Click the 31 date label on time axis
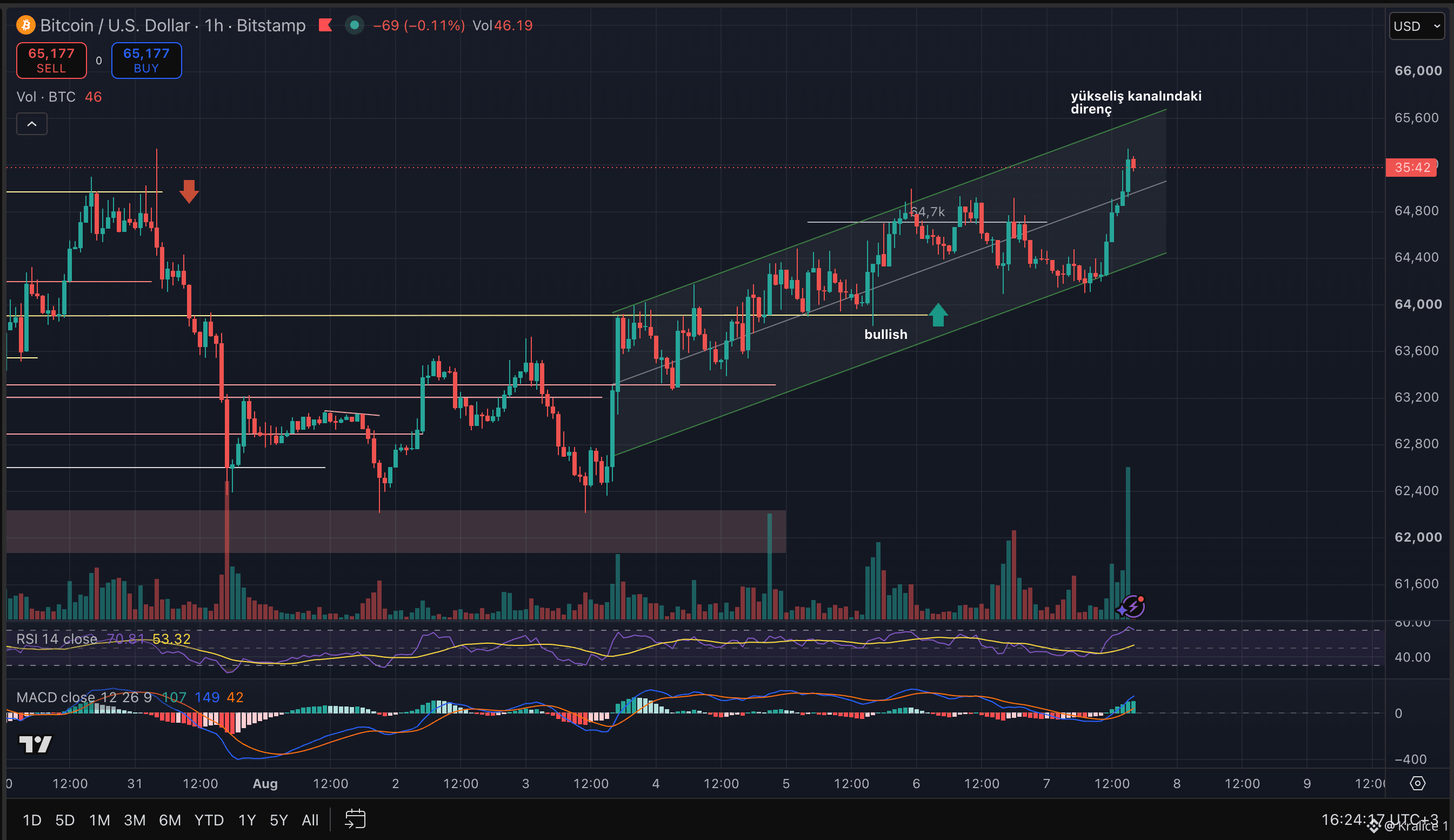Viewport: 1454px width, 840px height. [135, 783]
